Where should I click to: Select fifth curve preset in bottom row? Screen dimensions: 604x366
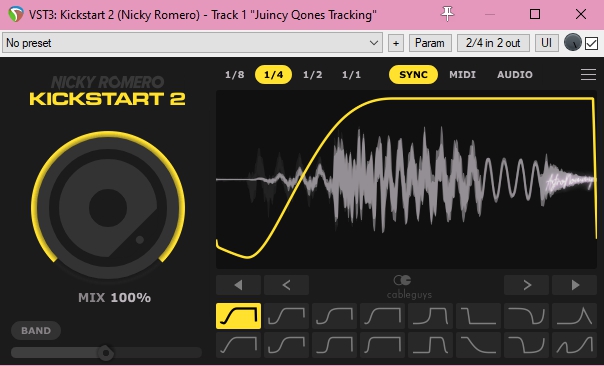[x=430, y=344]
